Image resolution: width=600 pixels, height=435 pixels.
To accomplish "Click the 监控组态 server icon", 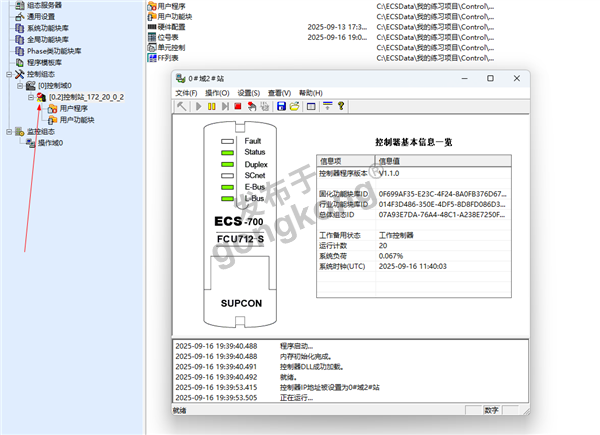I will (x=20, y=132).
